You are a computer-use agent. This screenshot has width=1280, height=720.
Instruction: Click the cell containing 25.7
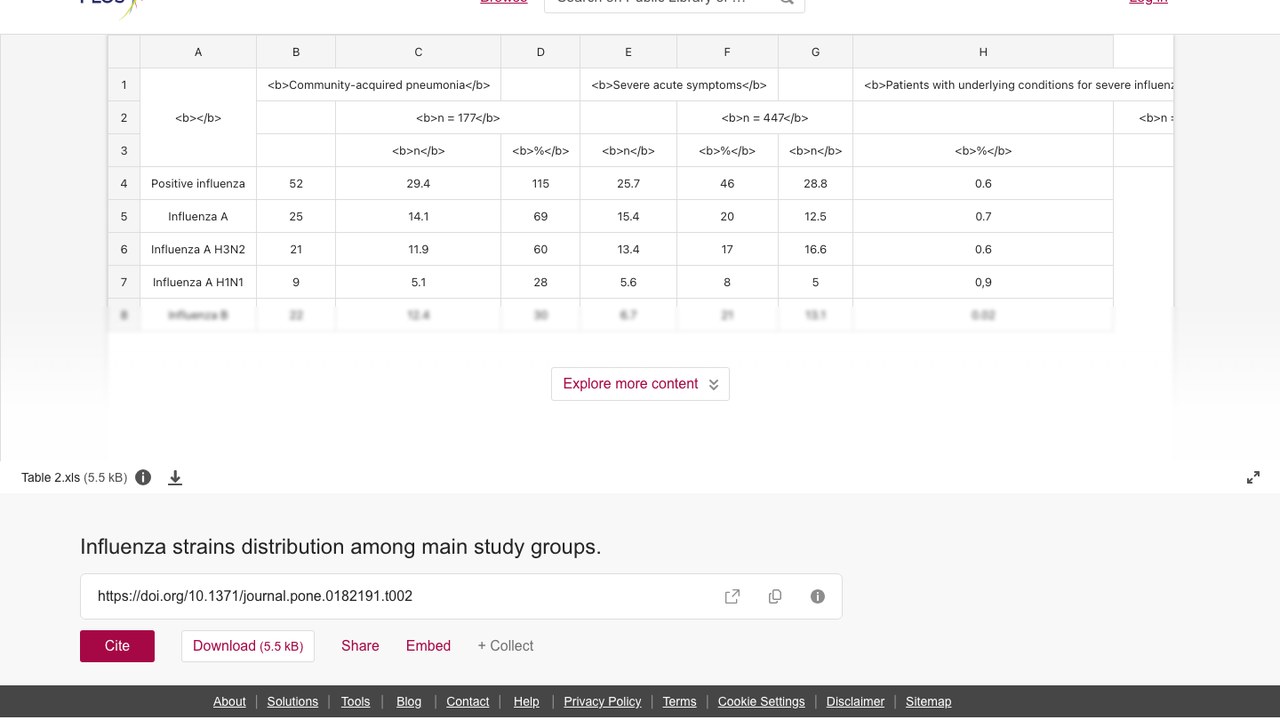[x=628, y=184]
